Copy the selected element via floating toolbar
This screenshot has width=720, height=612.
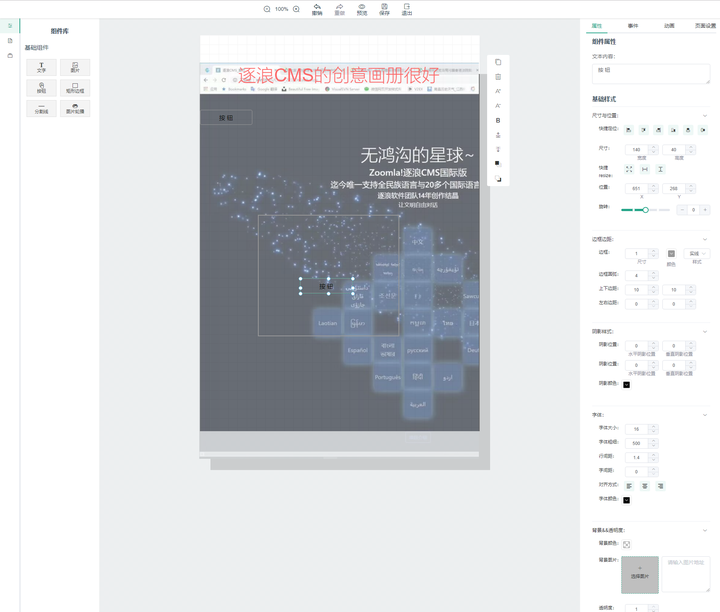[x=498, y=62]
